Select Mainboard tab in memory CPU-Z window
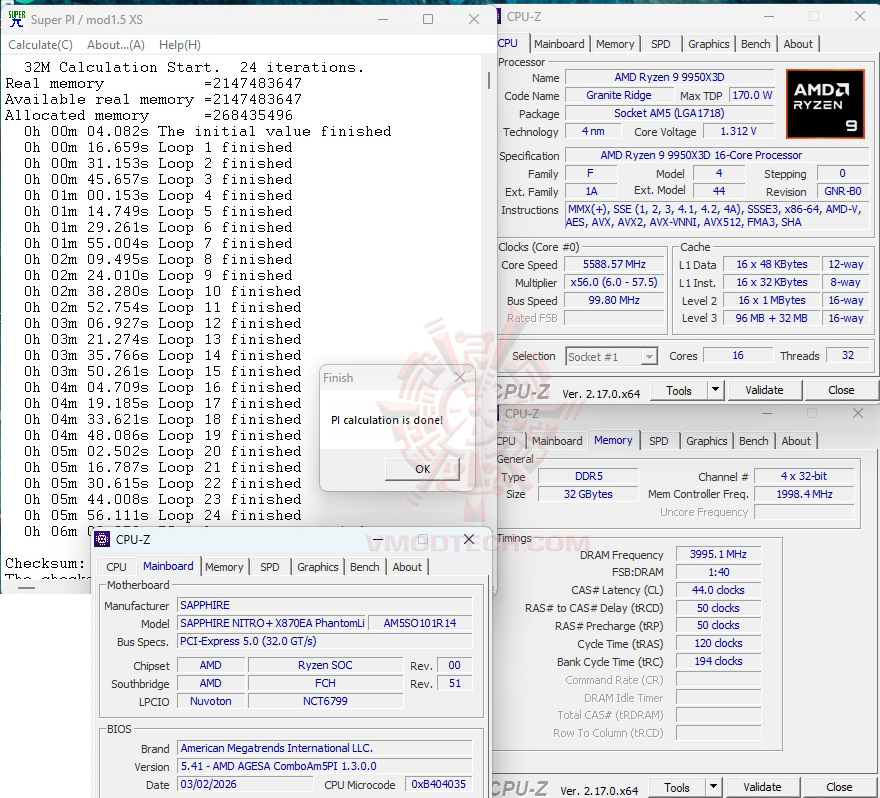Screen dimensions: 880x798 (x=557, y=441)
